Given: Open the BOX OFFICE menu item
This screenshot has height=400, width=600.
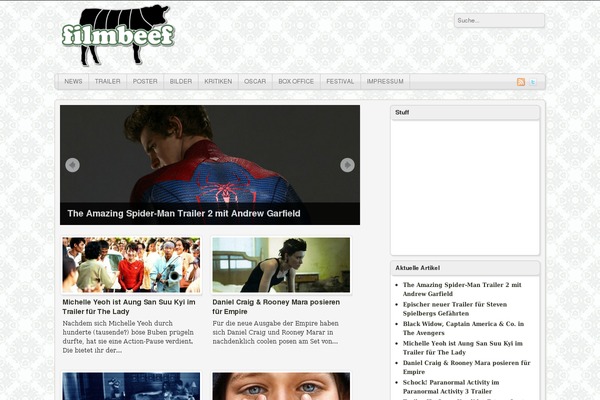Looking at the screenshot, I should [296, 82].
